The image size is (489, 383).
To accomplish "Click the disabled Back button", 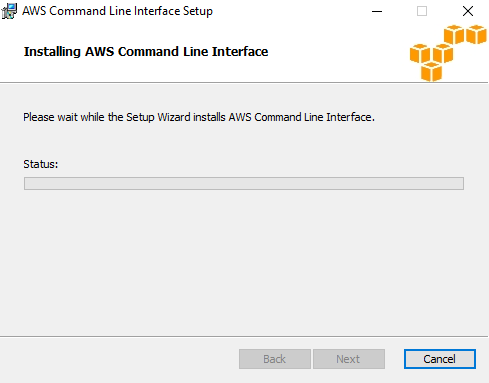I will (x=275, y=359).
